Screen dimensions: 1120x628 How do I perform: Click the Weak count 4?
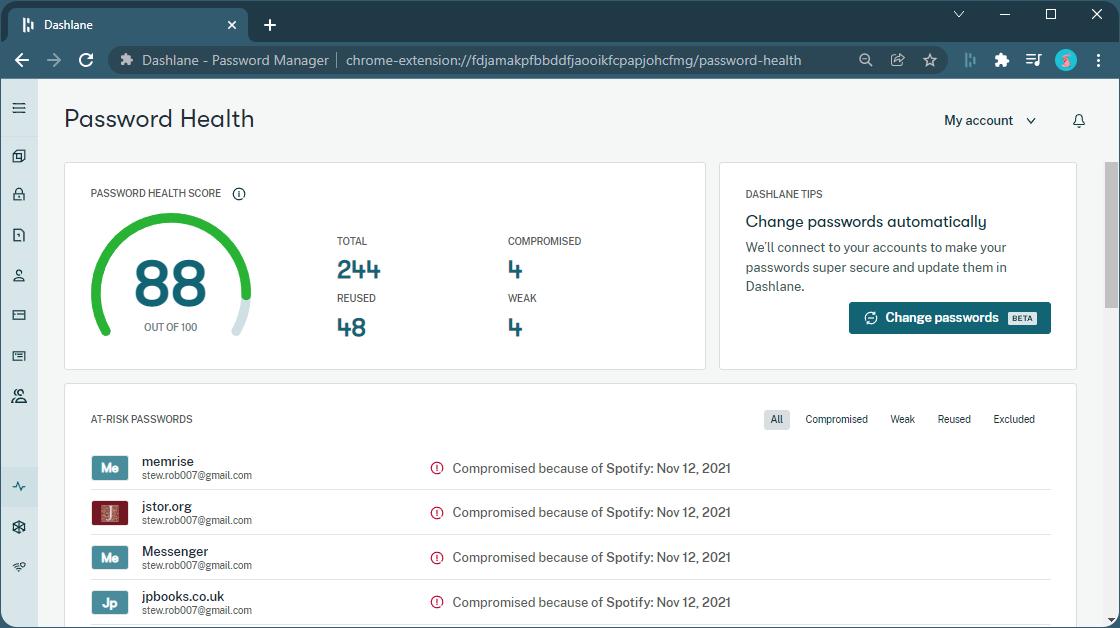[515, 328]
